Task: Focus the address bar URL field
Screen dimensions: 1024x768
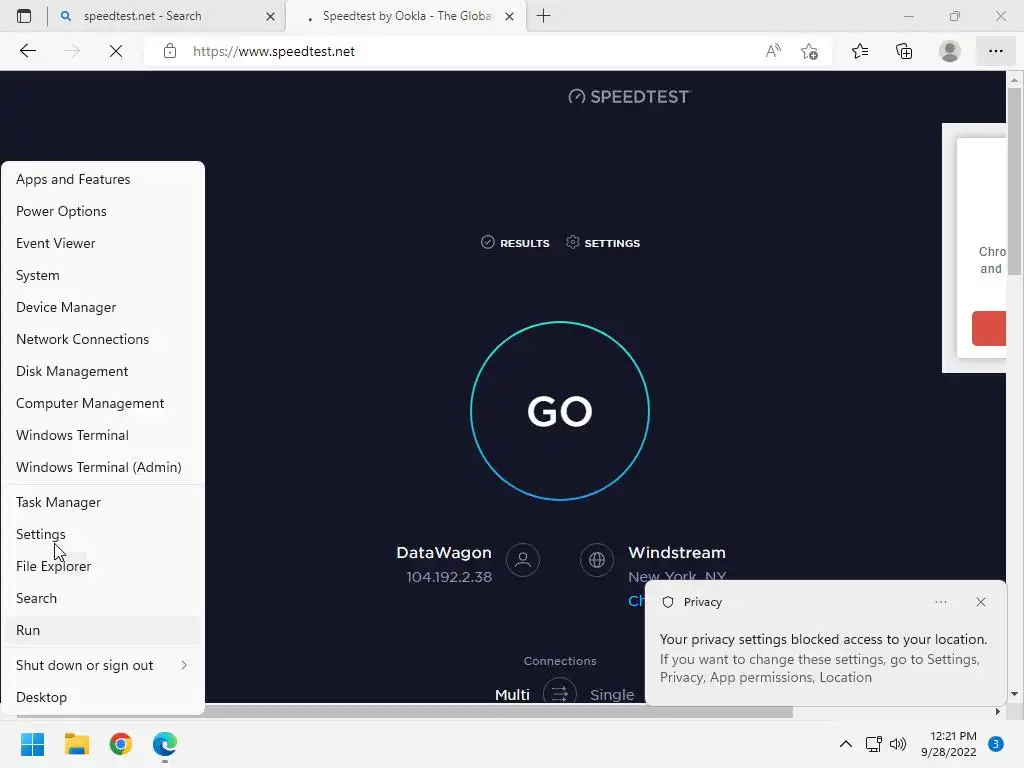Action: point(470,51)
